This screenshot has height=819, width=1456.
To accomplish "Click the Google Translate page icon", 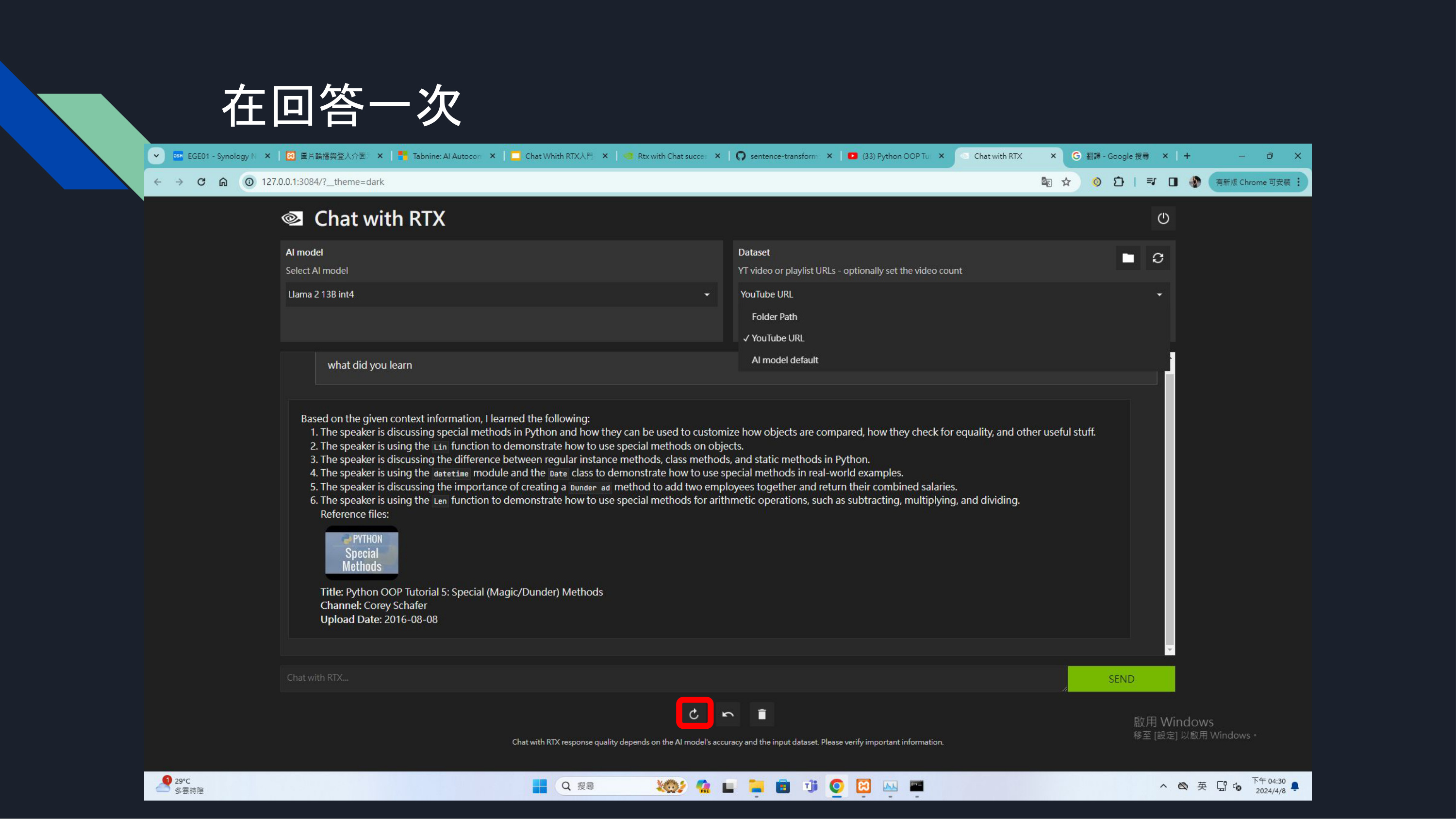I will pyautogui.click(x=1046, y=181).
